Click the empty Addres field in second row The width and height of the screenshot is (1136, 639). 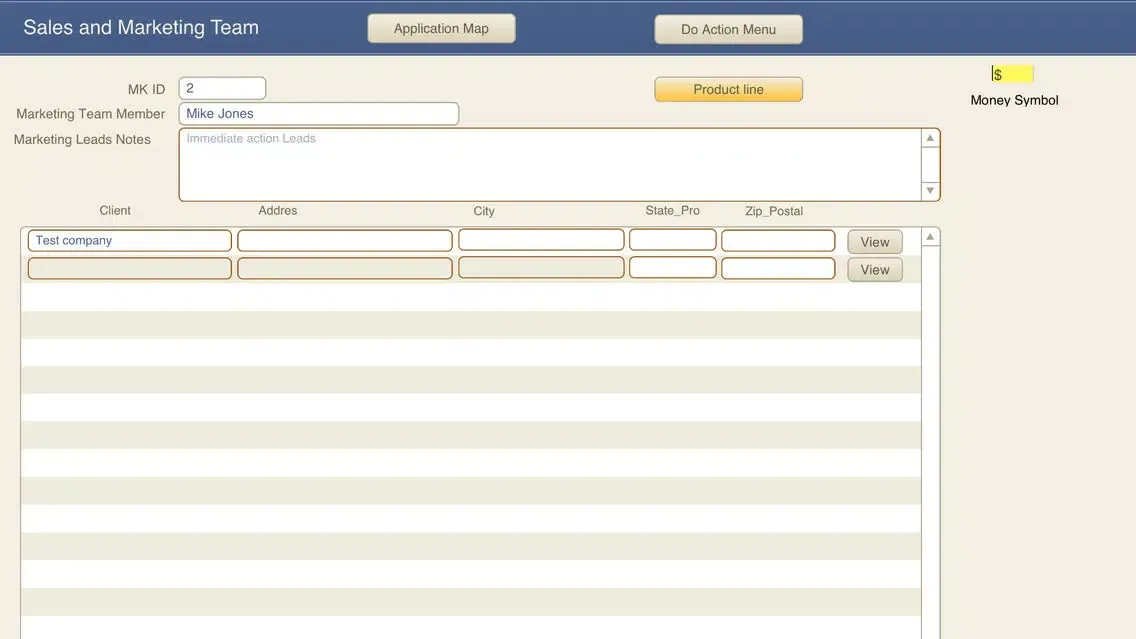tap(345, 268)
